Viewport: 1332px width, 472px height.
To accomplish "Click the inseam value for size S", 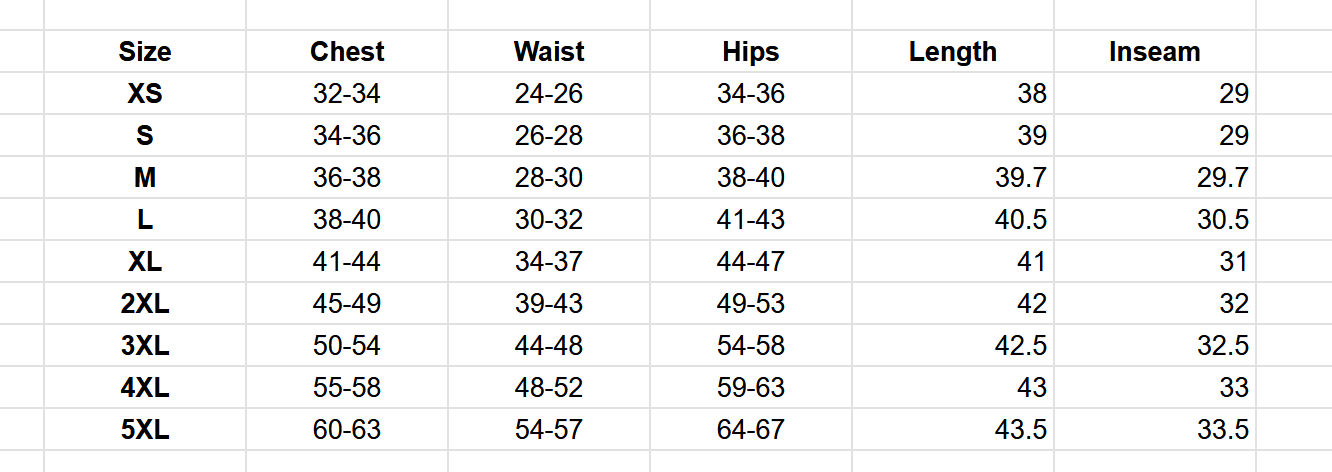I will [x=1233, y=136].
